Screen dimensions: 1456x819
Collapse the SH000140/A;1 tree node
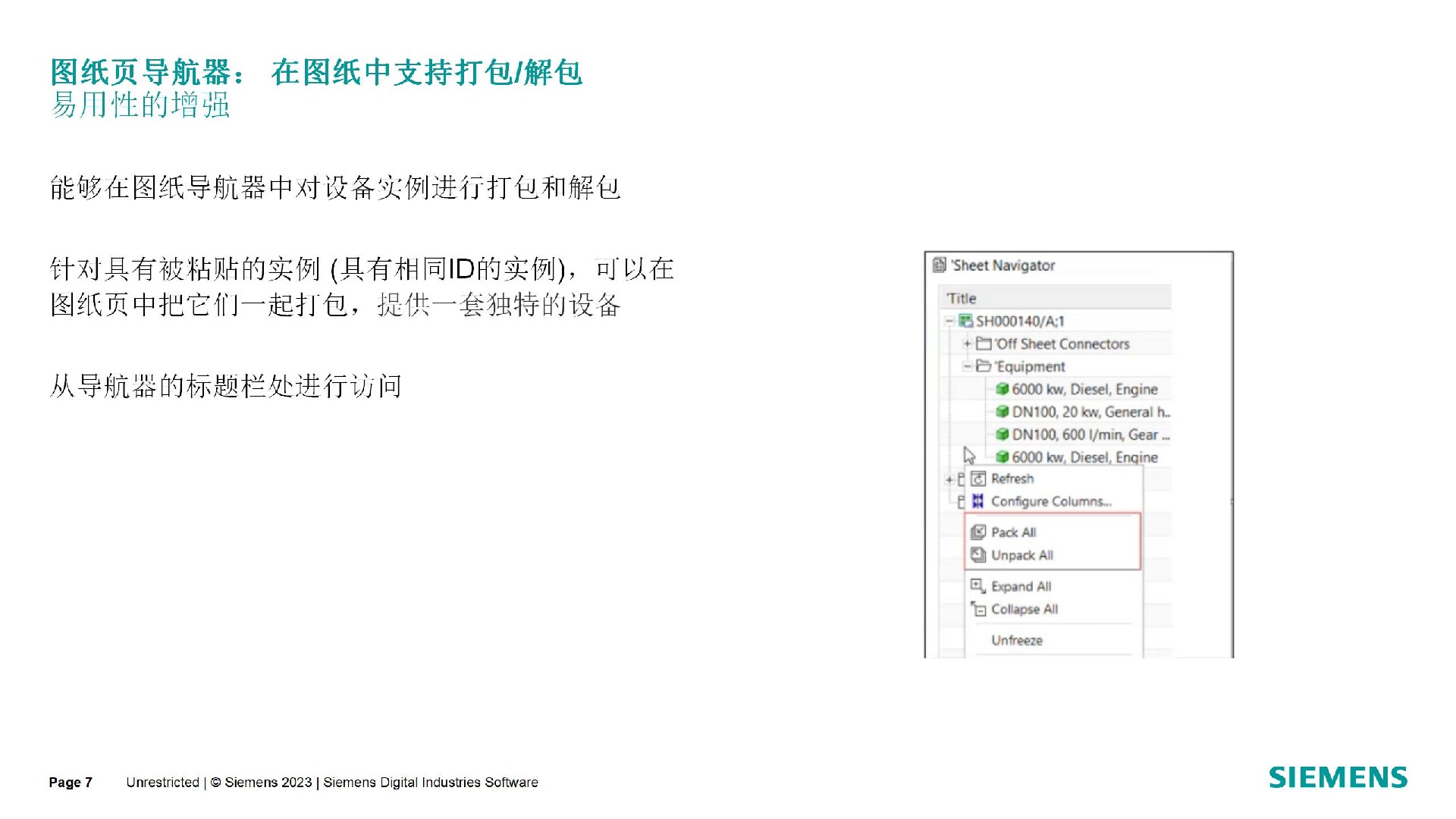pos(949,321)
